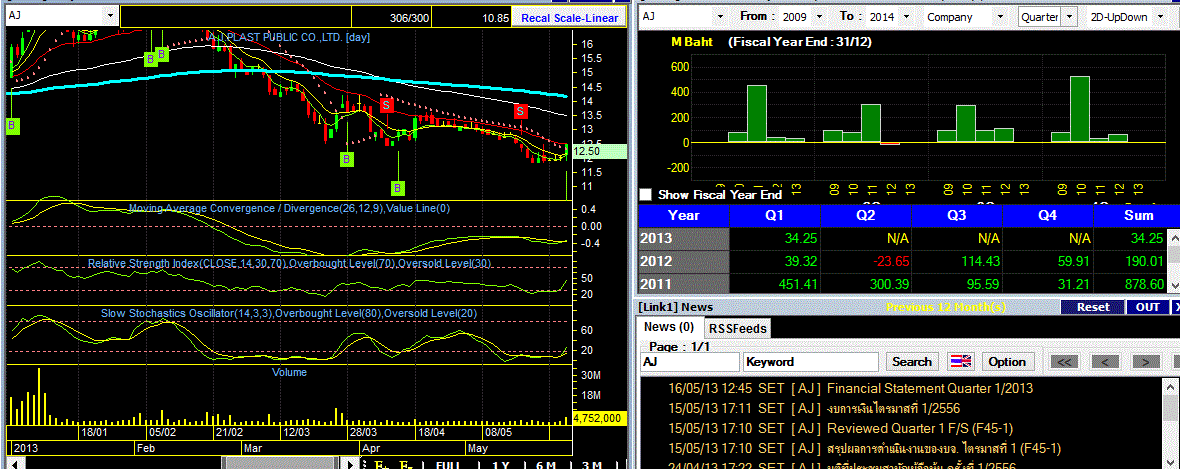
Task: Set chart range to FULL
Action: [x=447, y=464]
